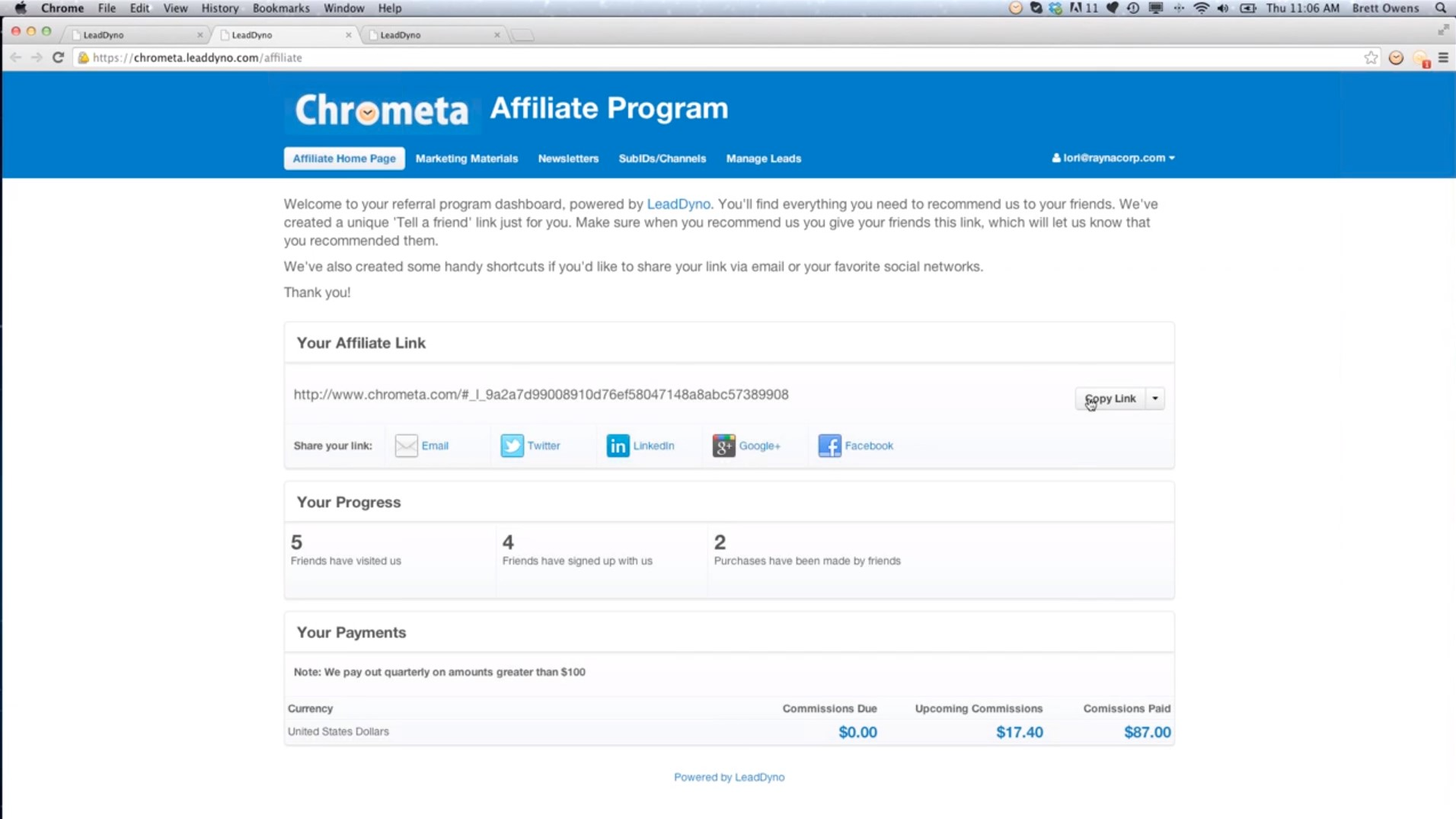Click the Google+ share icon
The width and height of the screenshot is (1456, 819).
click(723, 446)
